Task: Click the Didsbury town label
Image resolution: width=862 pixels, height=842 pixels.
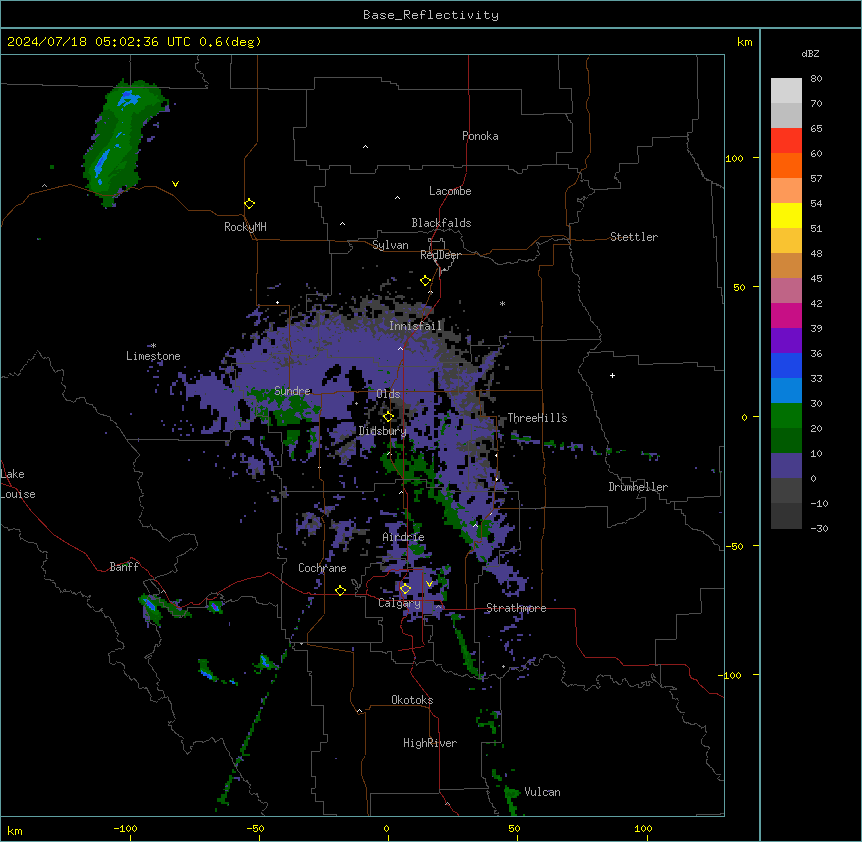Action: click(x=382, y=431)
